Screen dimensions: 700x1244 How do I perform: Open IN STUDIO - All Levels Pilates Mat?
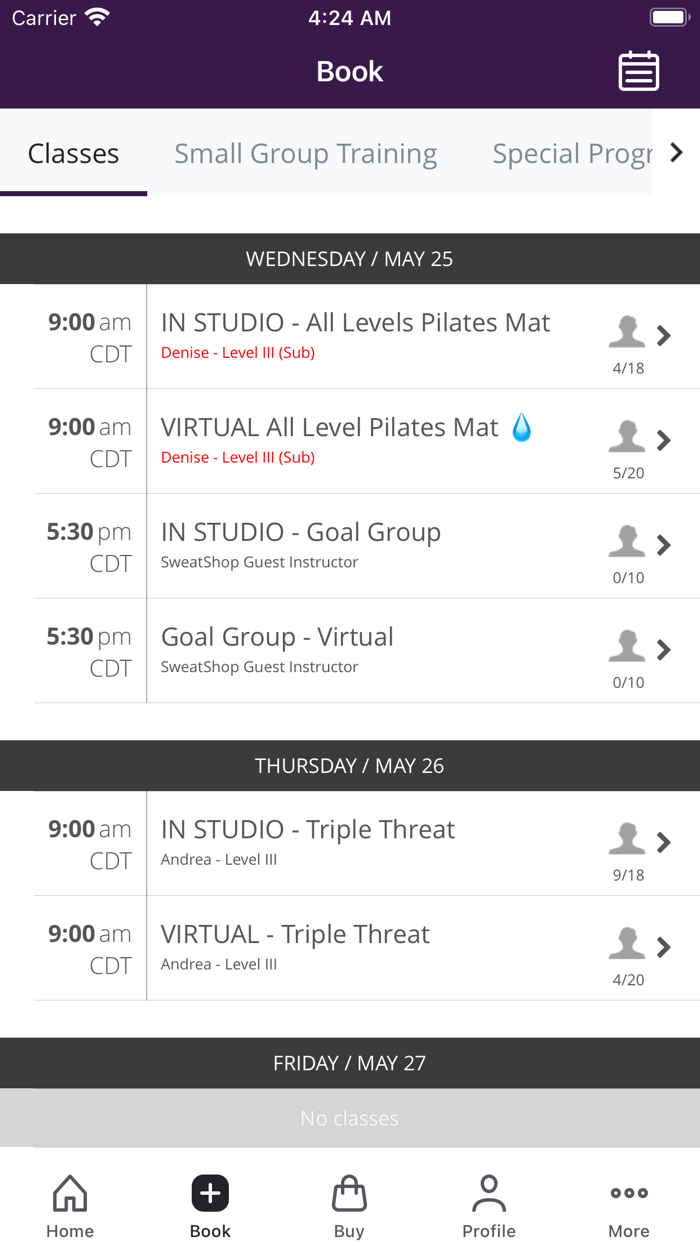pyautogui.click(x=355, y=323)
